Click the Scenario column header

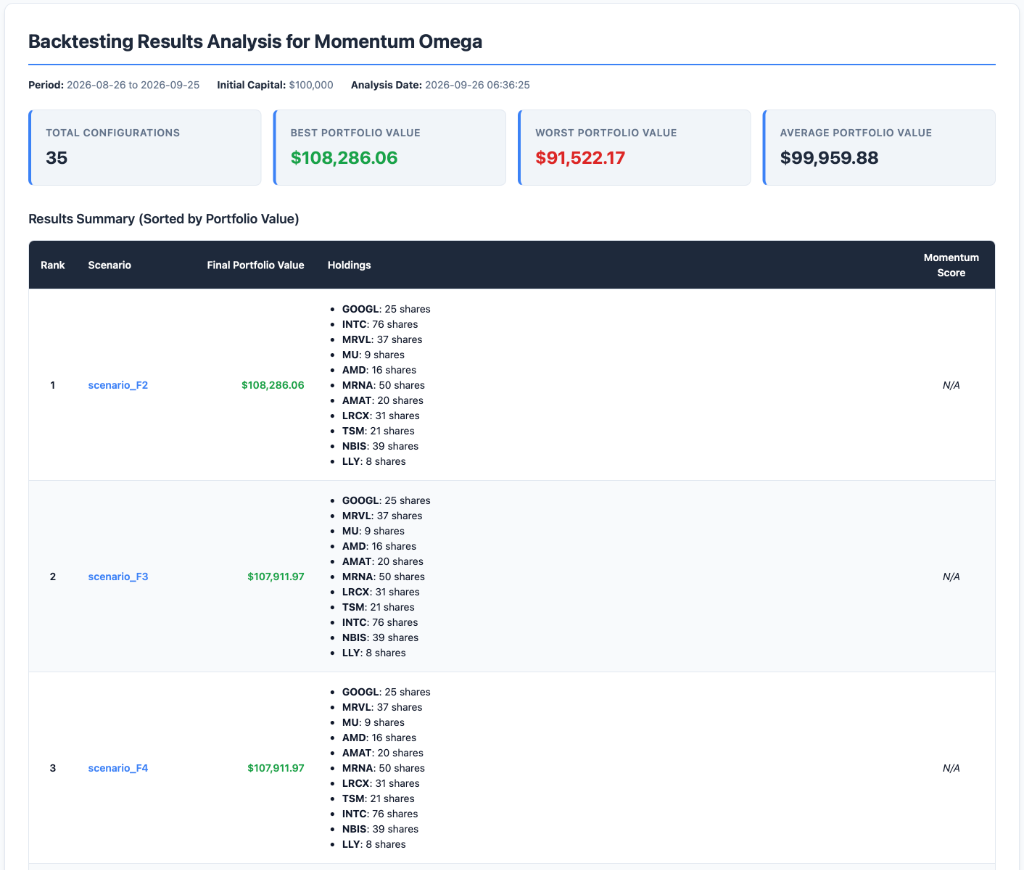[110, 265]
